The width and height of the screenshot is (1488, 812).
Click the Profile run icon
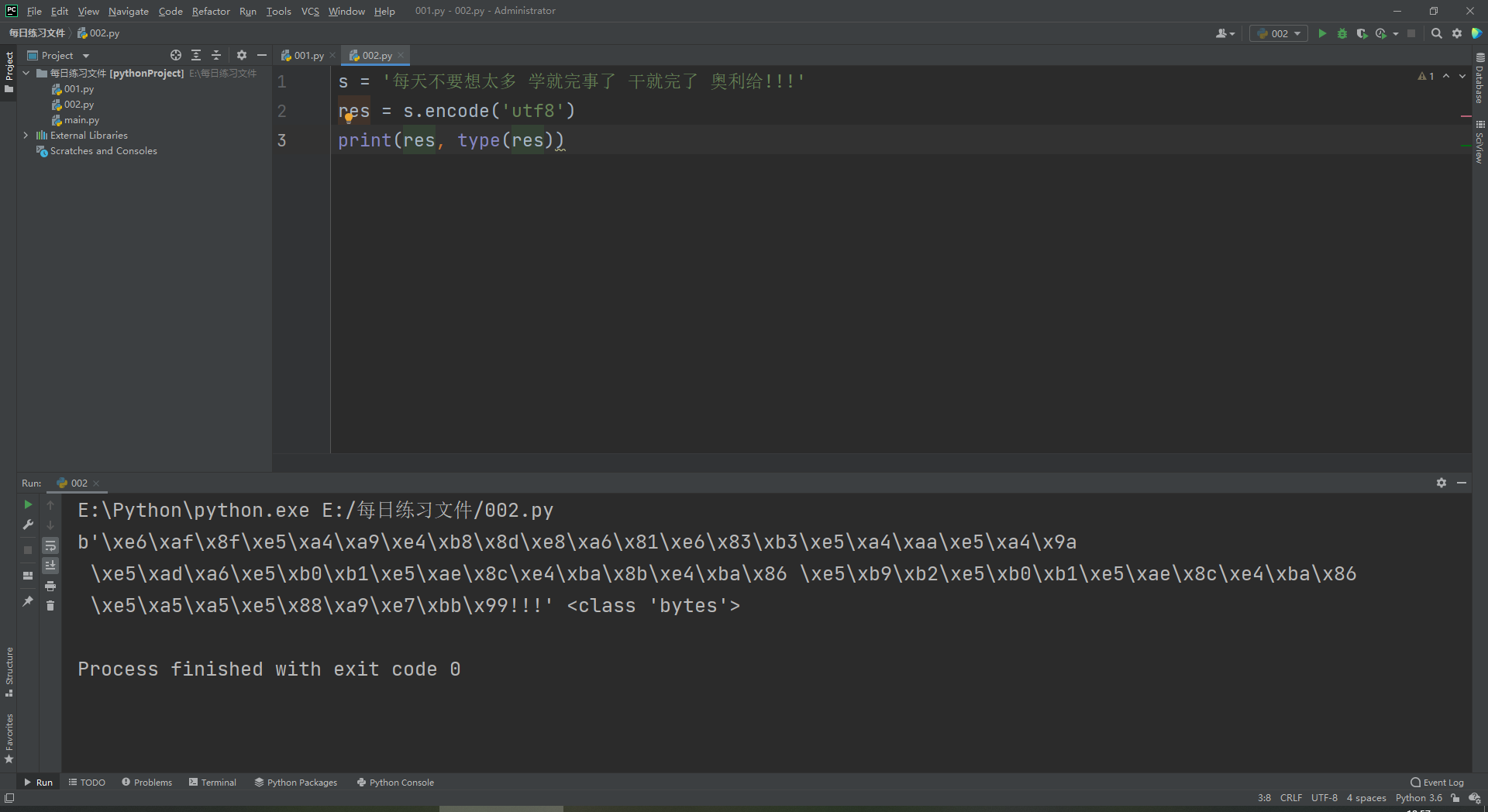pos(1381,33)
